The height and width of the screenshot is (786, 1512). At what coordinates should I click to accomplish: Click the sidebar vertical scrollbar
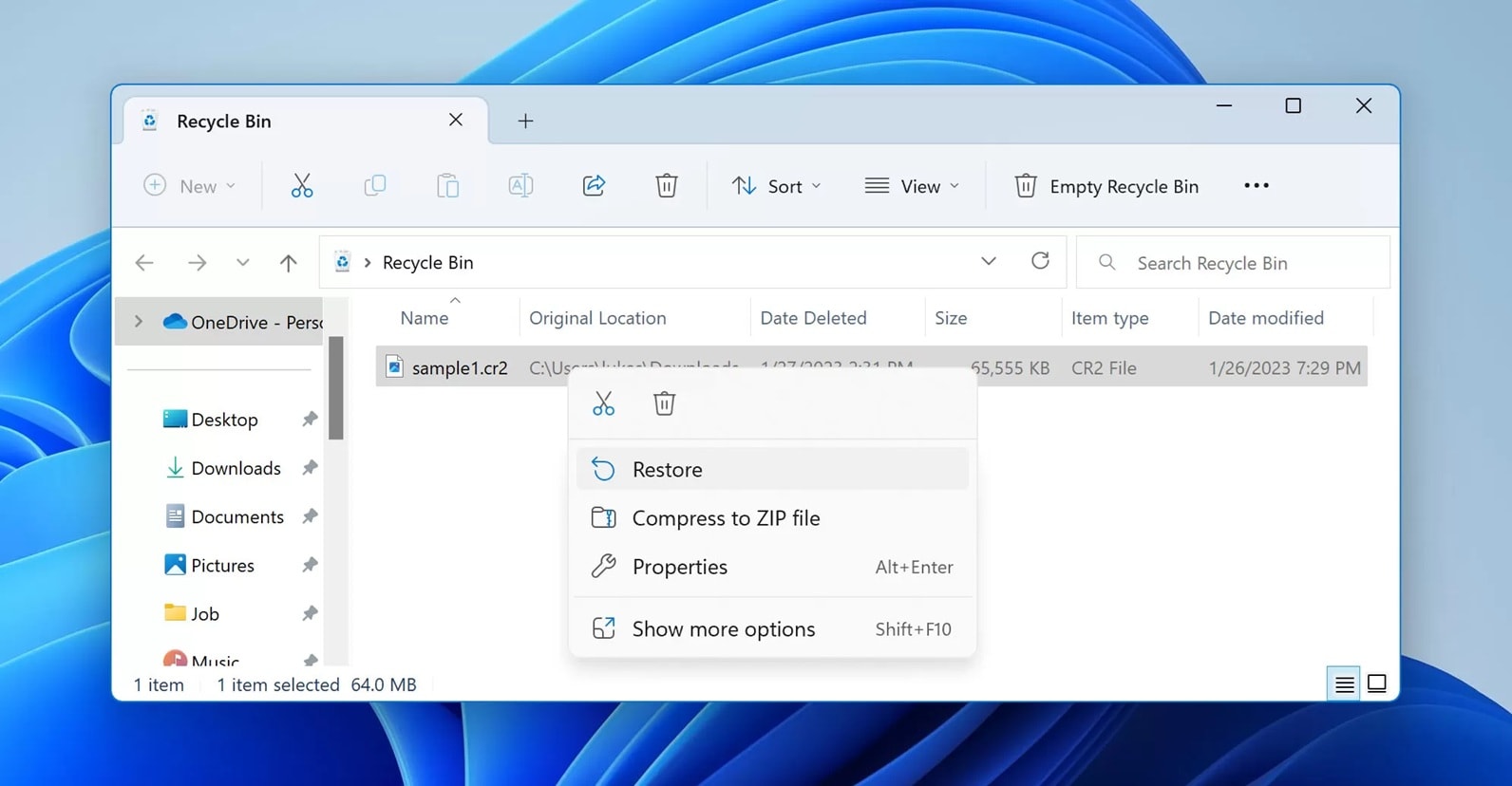336,387
